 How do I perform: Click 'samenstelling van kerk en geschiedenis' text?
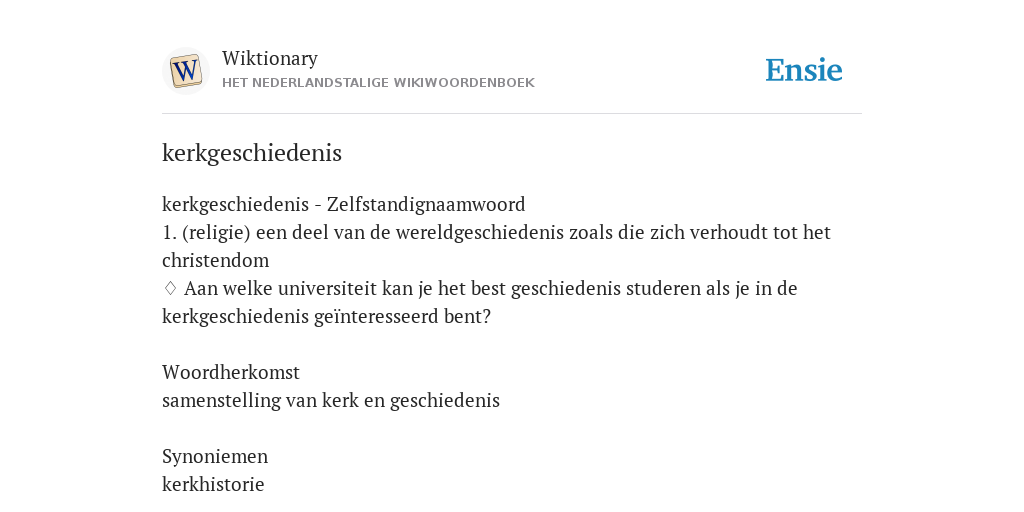pyautogui.click(x=330, y=400)
